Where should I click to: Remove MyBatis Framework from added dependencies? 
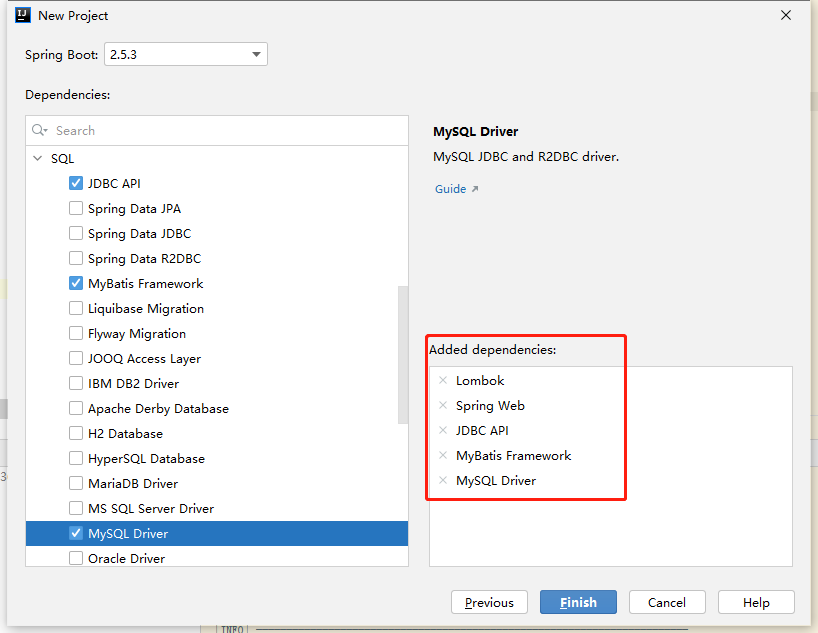443,456
